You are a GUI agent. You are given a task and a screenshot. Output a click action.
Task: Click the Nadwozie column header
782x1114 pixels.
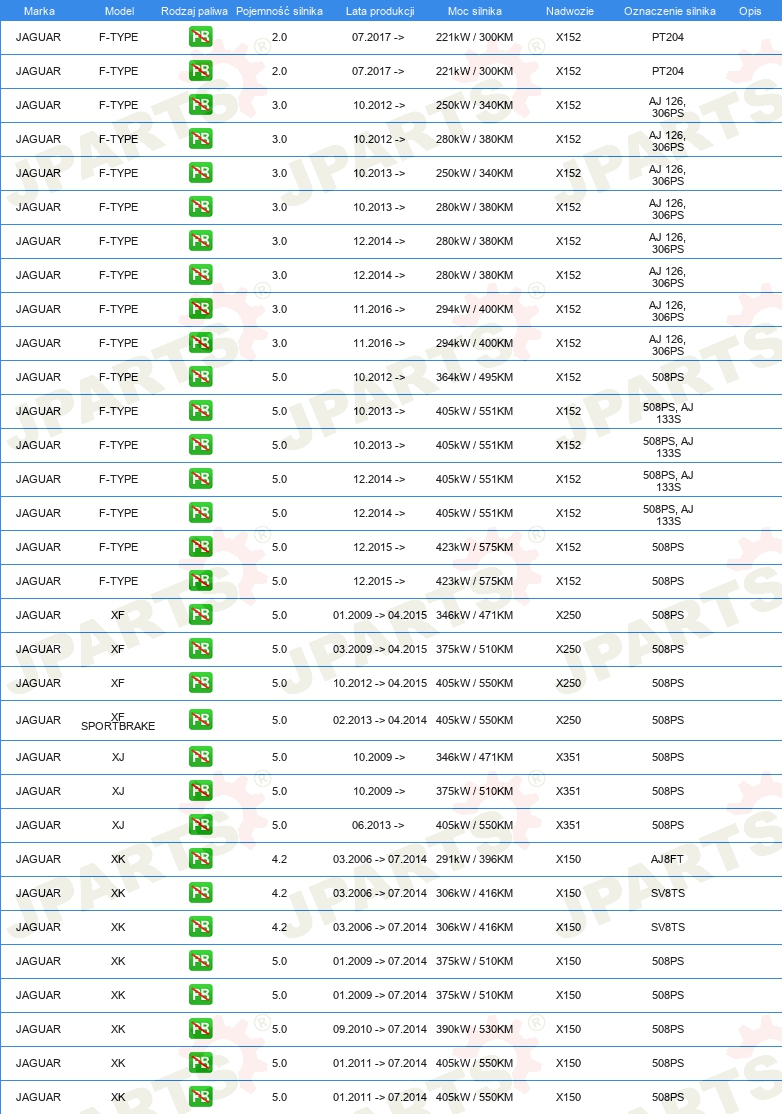tap(570, 11)
